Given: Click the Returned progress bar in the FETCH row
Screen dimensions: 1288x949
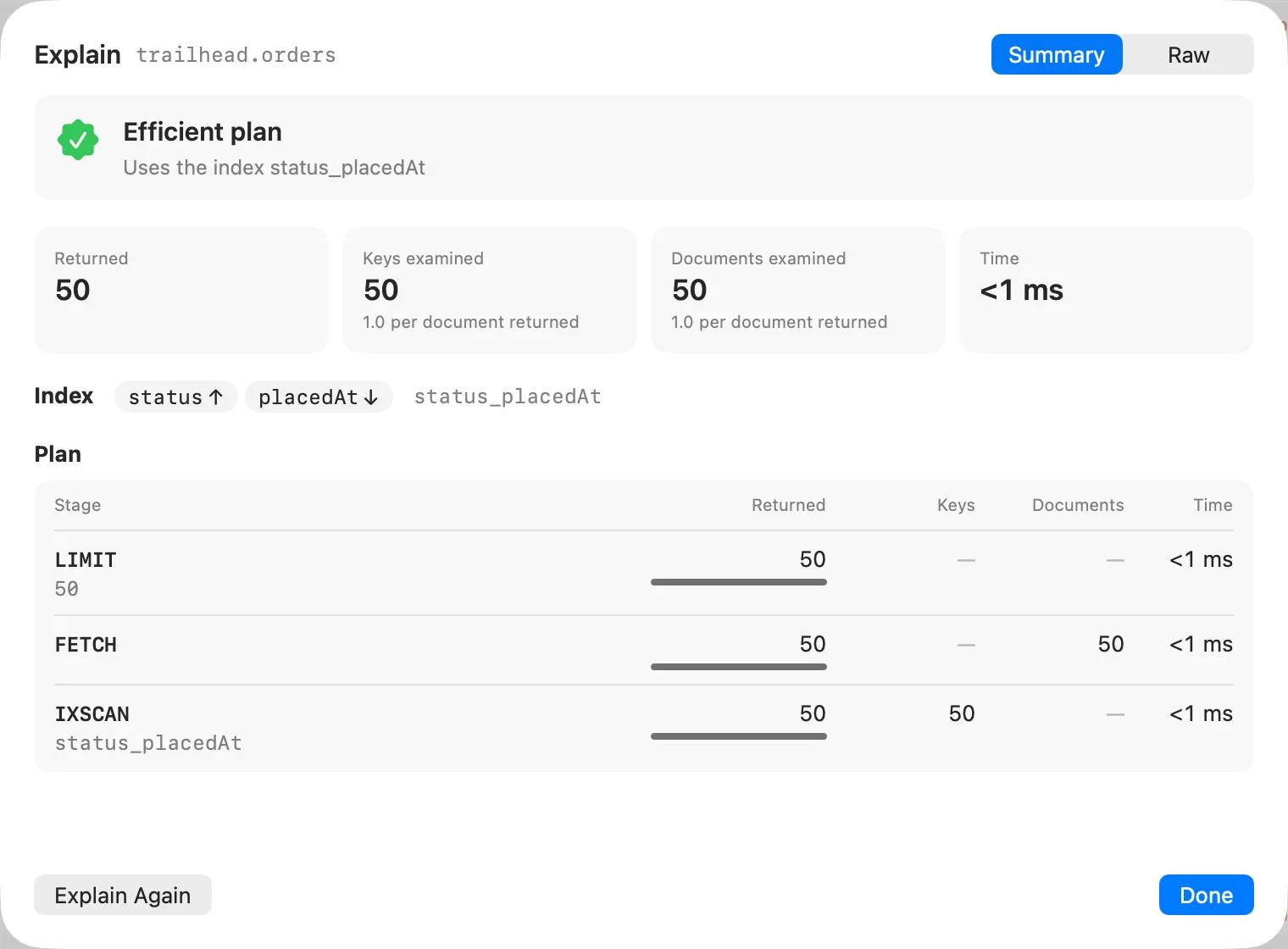Looking at the screenshot, I should 739,667.
